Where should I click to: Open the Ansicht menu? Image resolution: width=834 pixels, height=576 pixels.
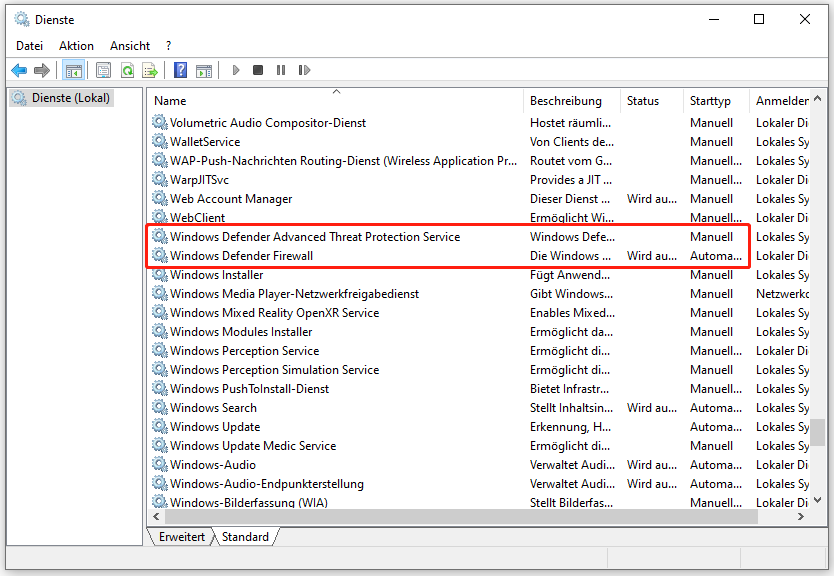[x=129, y=45]
